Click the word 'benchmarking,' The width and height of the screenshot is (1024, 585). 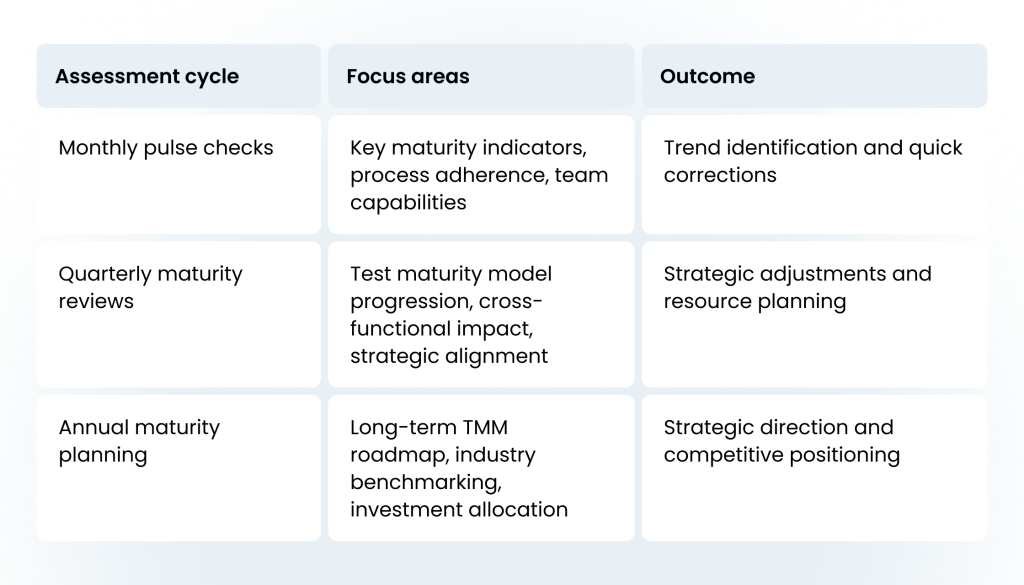426,482
